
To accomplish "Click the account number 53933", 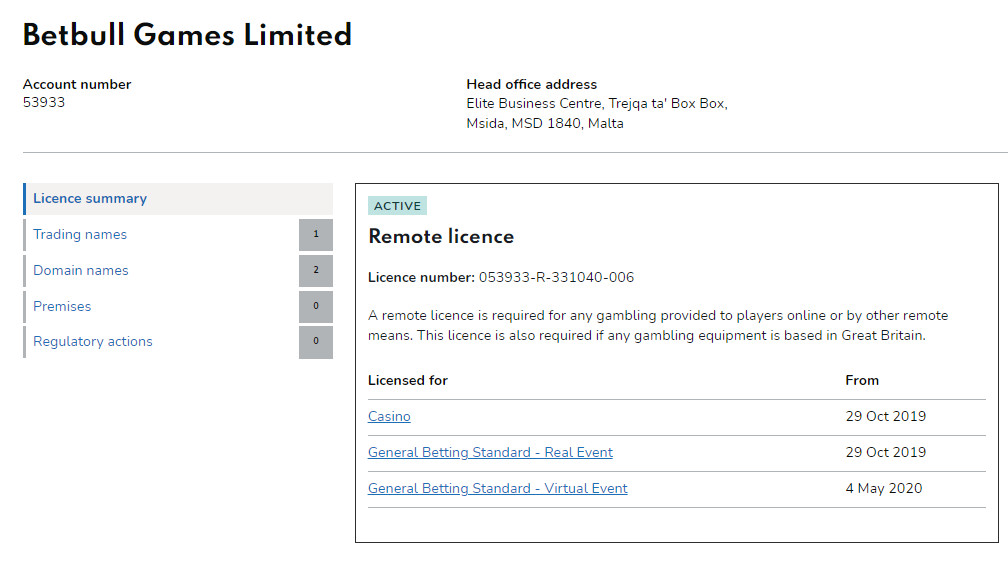I will point(44,103).
